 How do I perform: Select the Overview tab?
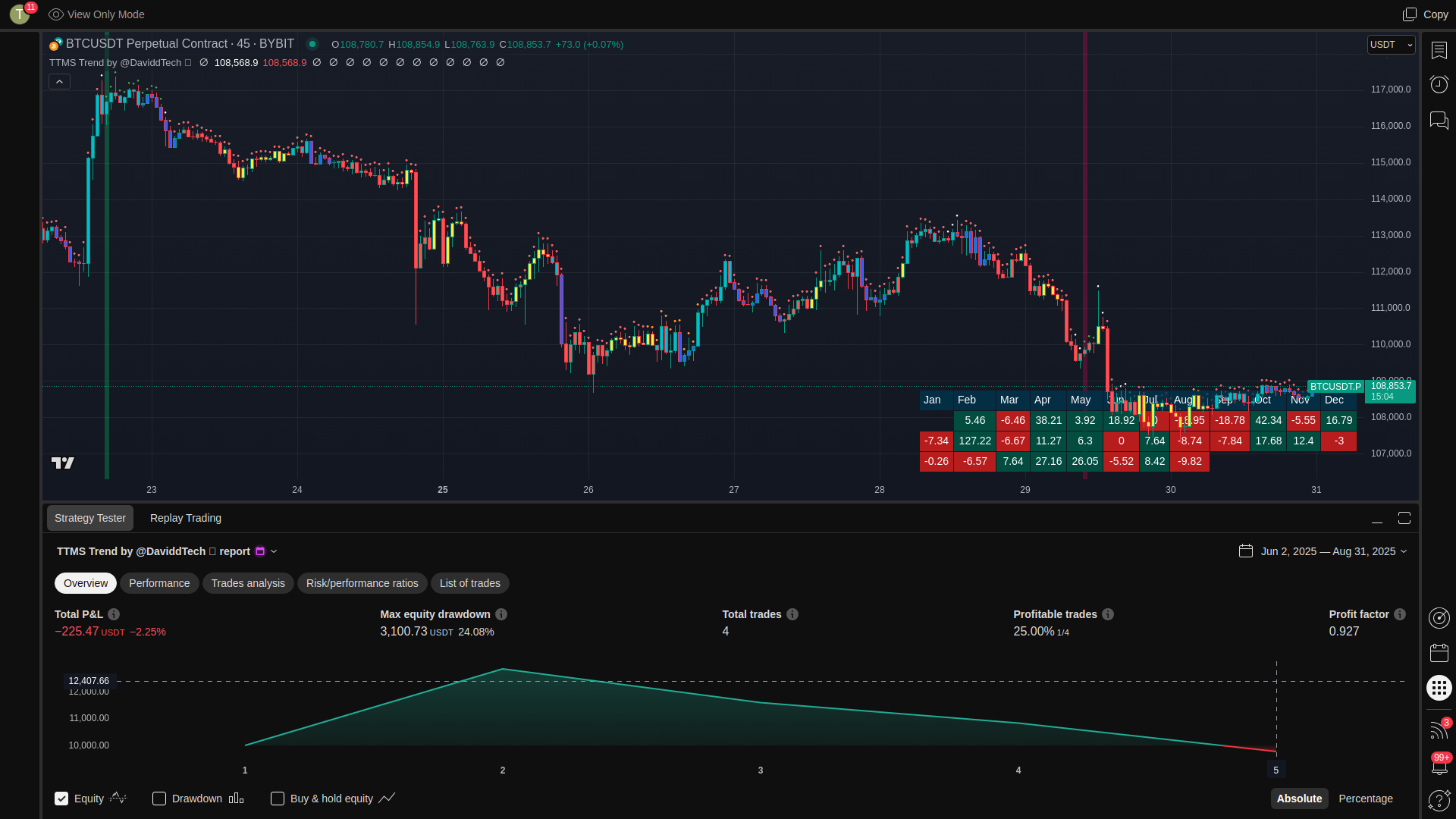tap(86, 583)
